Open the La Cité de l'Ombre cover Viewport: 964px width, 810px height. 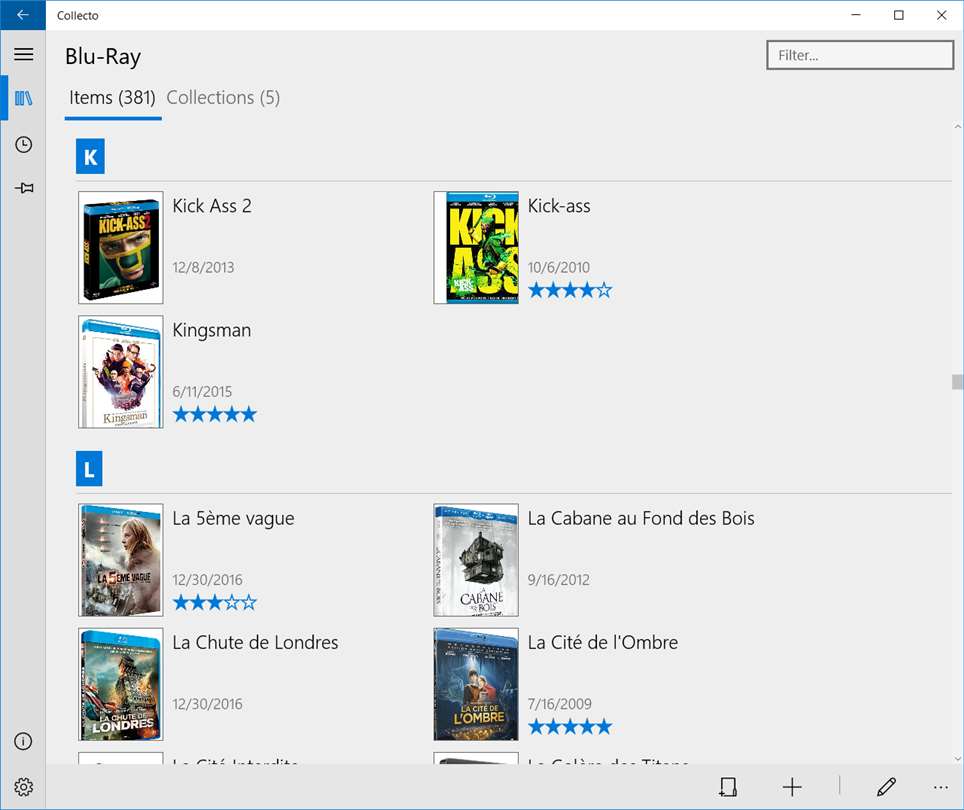(476, 684)
